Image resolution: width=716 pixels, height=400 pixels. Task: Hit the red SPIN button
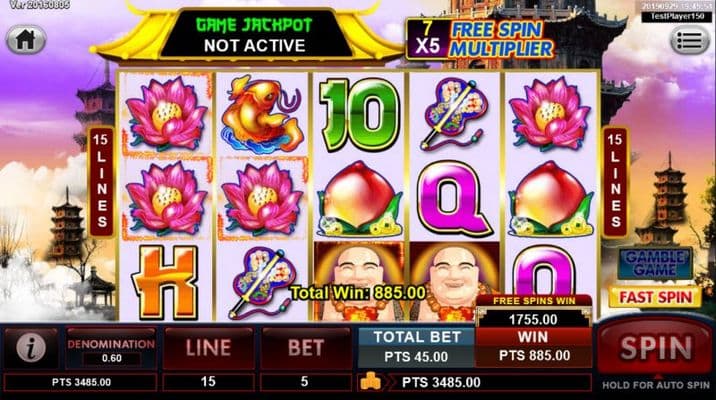point(655,348)
